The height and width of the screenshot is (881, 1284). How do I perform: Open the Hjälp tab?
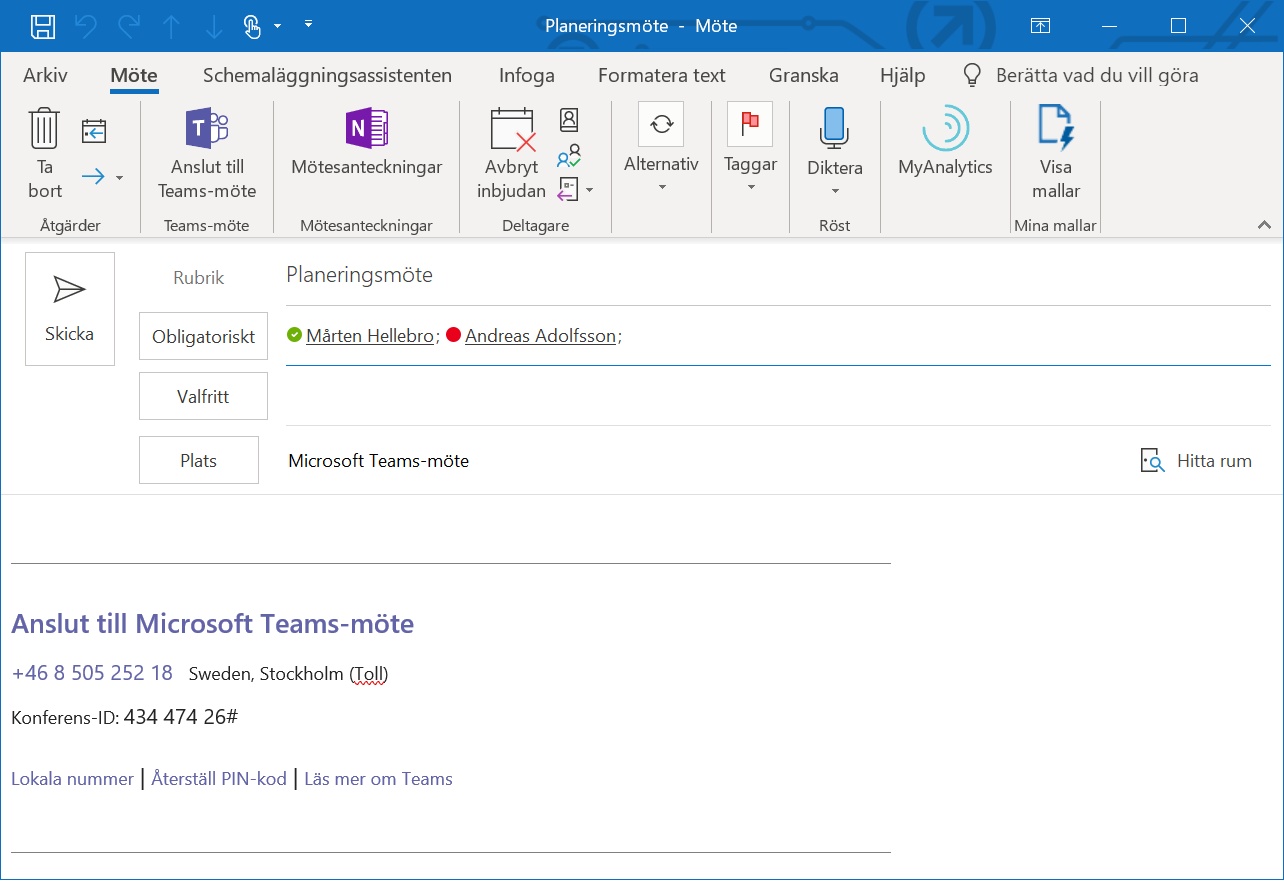[x=903, y=75]
